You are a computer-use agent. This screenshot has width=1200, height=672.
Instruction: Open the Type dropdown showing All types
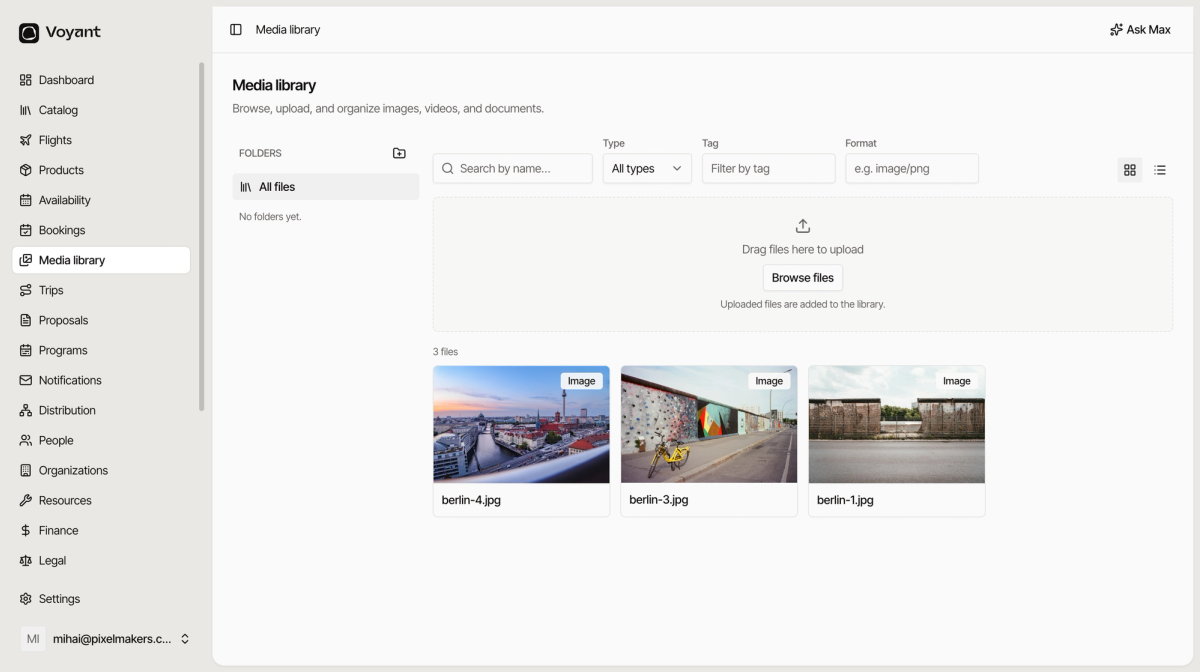point(647,168)
